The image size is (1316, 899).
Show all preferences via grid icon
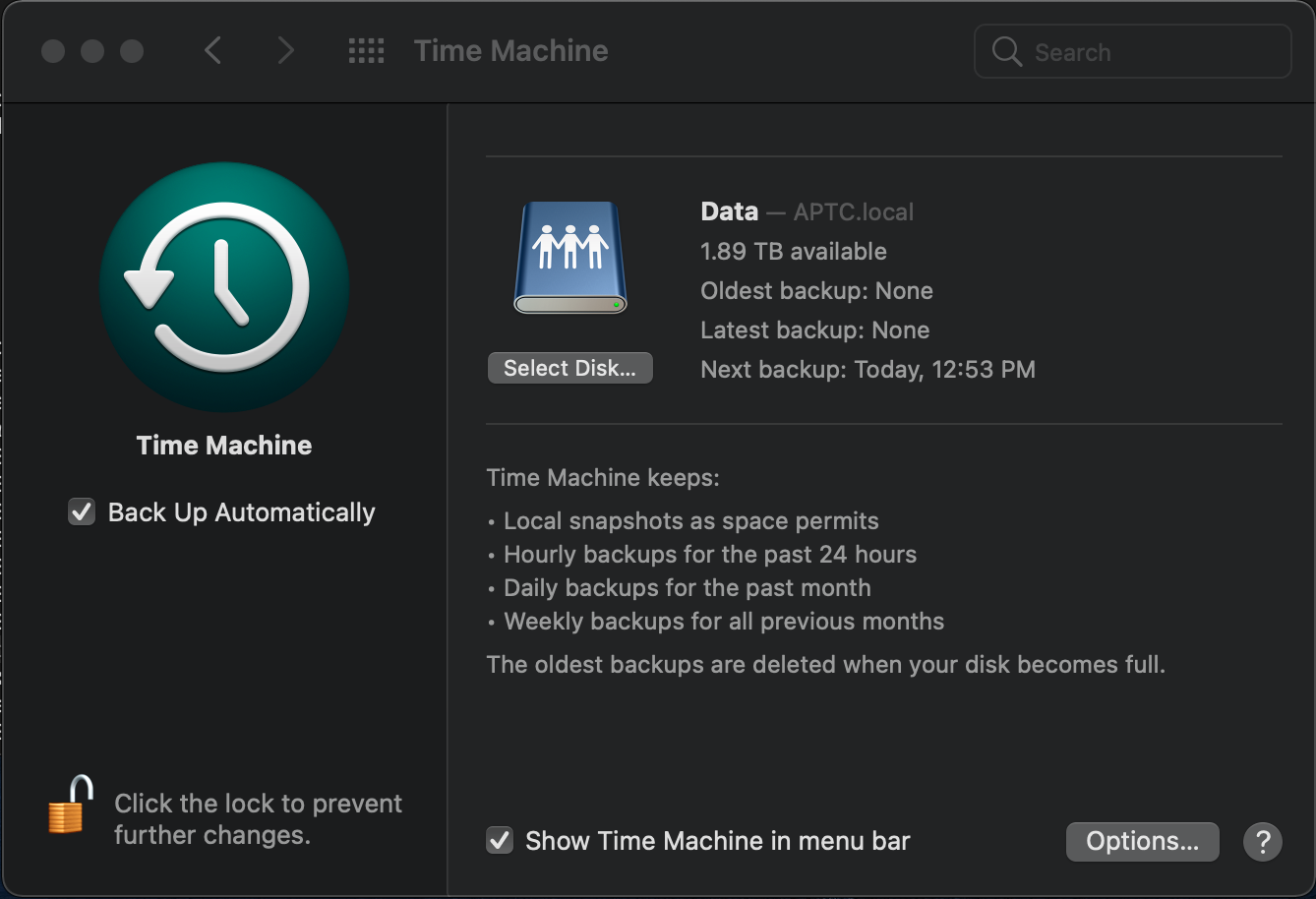coord(367,51)
